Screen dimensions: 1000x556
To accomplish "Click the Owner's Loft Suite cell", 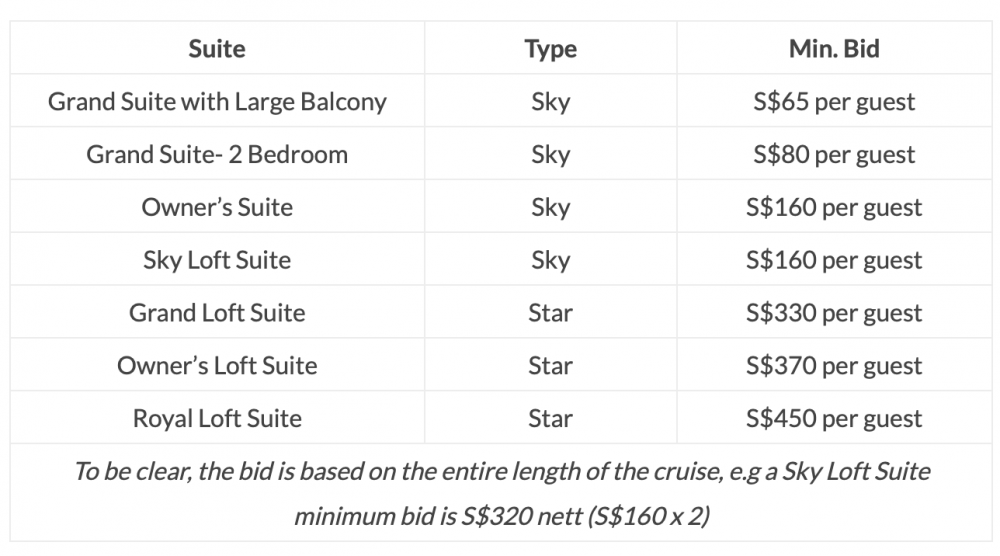I will coord(217,366).
